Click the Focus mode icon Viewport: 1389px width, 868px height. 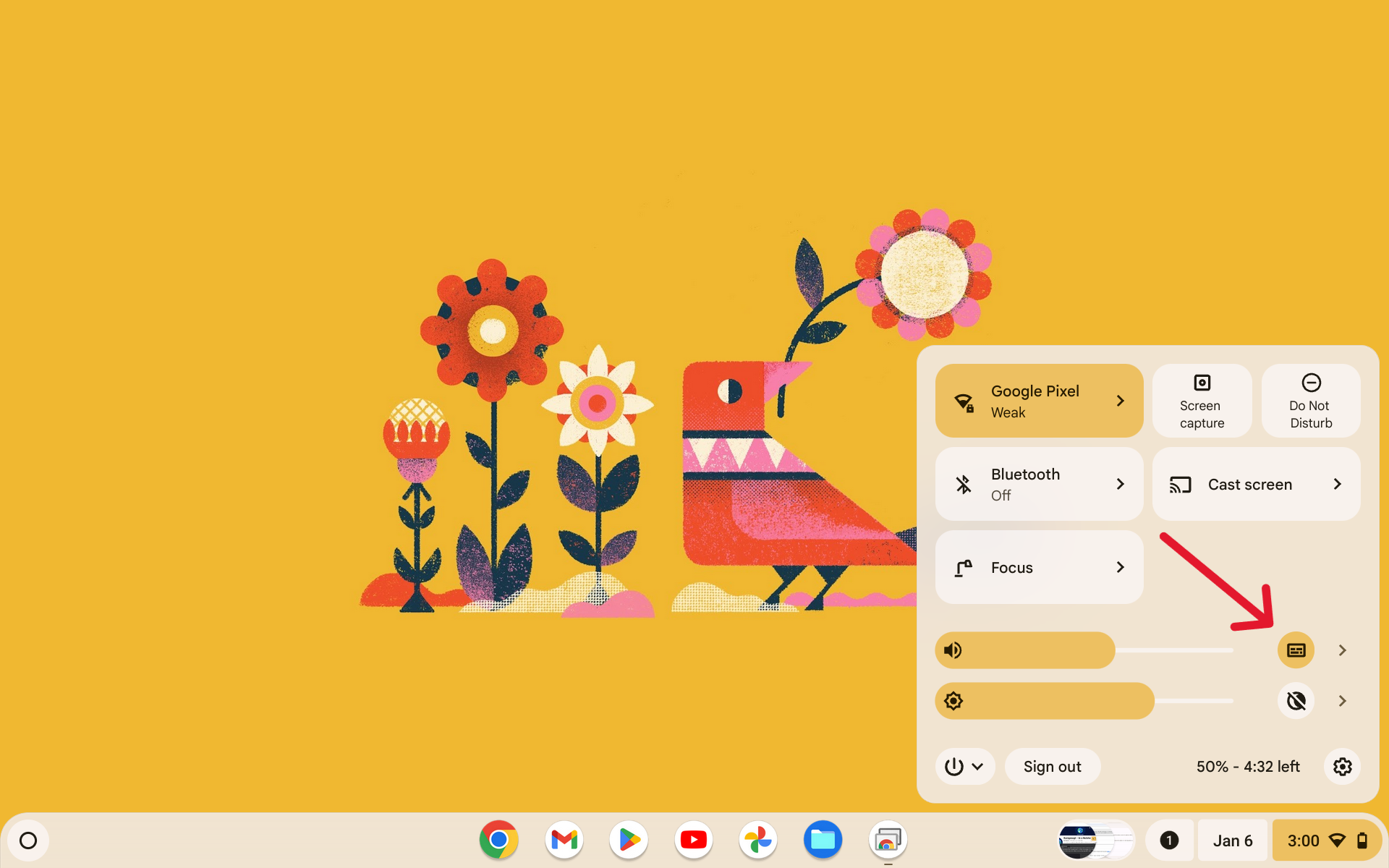963,567
